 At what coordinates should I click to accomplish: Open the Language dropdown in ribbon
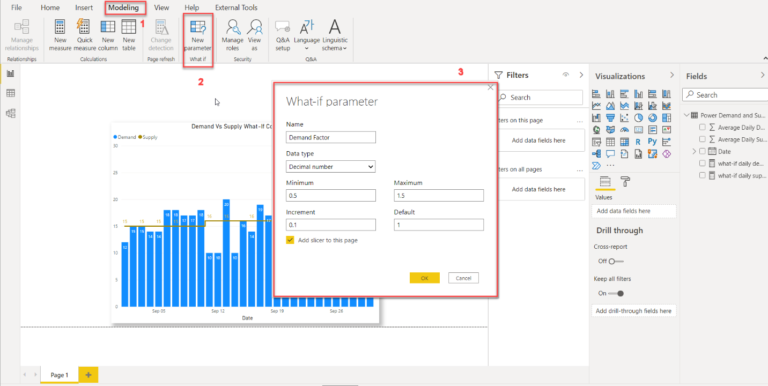click(x=307, y=35)
